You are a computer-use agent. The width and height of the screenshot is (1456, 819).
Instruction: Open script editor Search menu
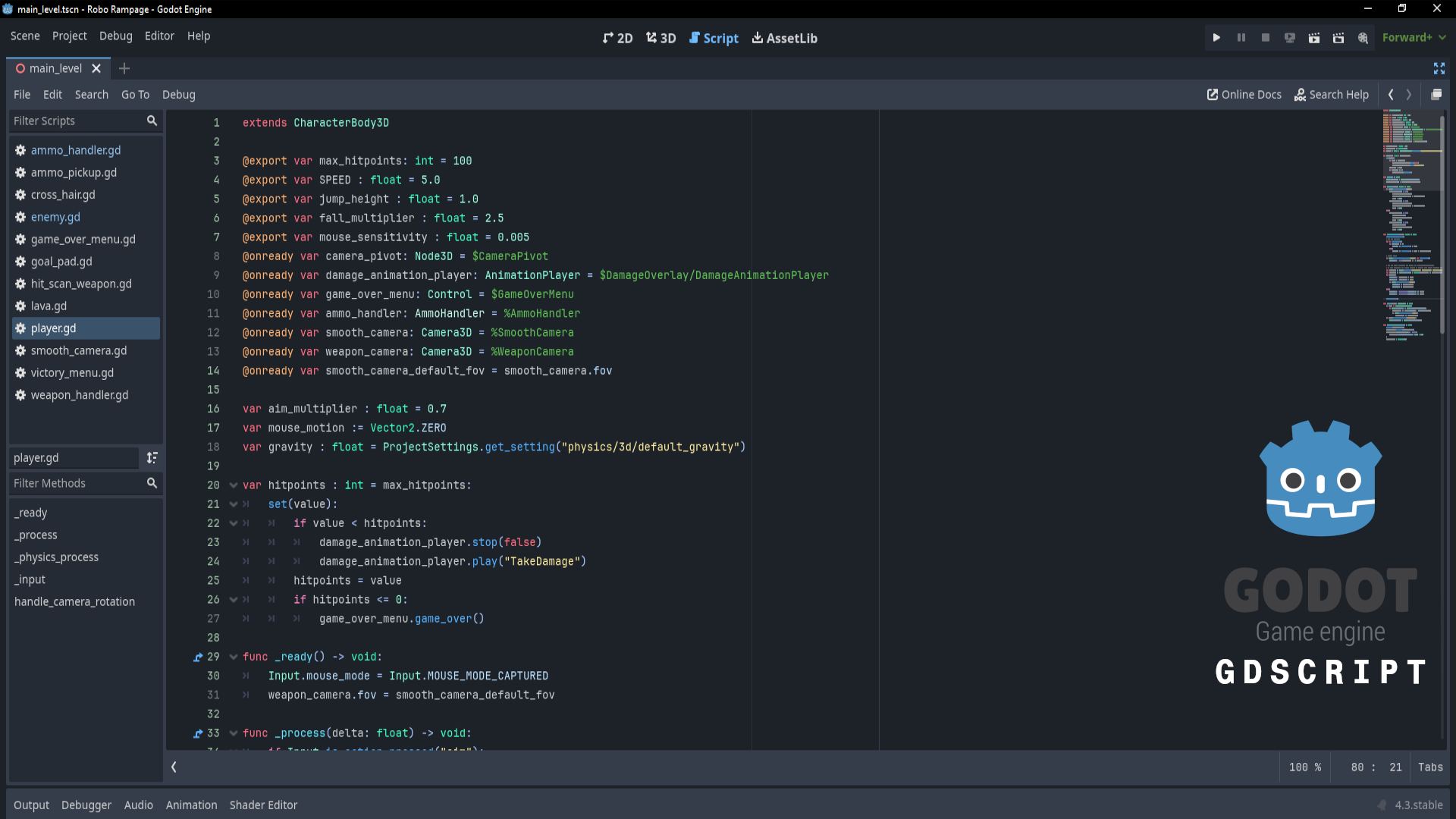point(91,95)
